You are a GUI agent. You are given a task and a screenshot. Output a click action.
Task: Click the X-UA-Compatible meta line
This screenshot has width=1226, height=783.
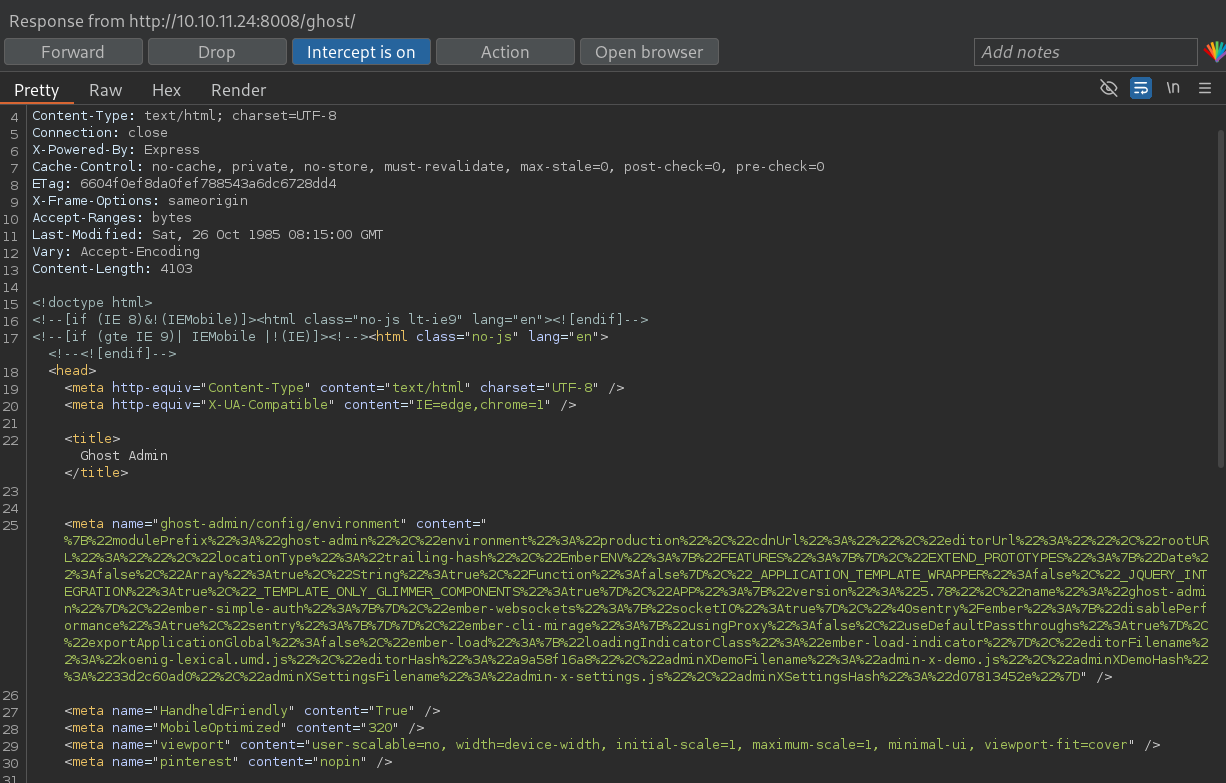click(x=320, y=405)
